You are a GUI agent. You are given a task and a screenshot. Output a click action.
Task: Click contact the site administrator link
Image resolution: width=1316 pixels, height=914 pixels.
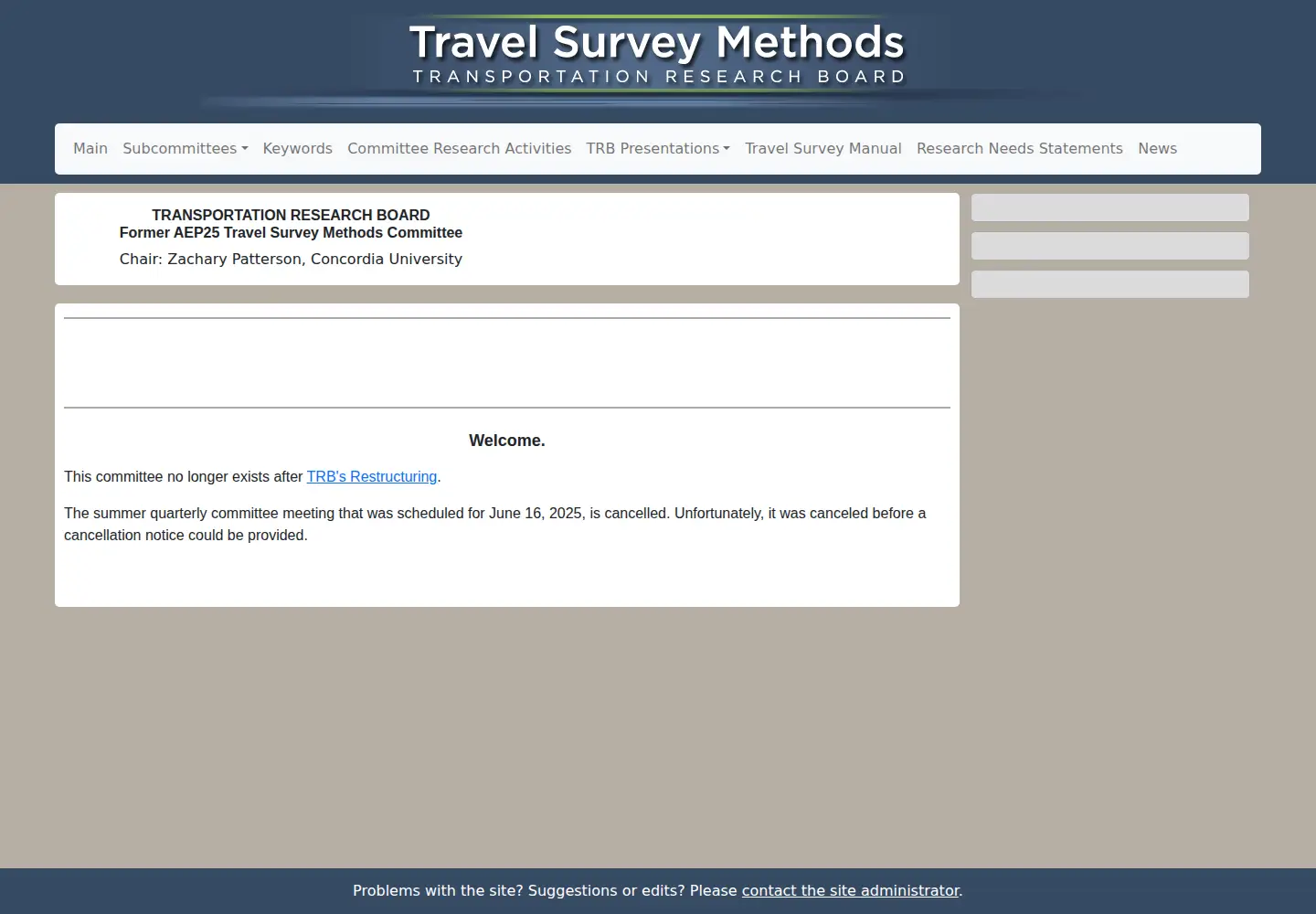coord(850,890)
